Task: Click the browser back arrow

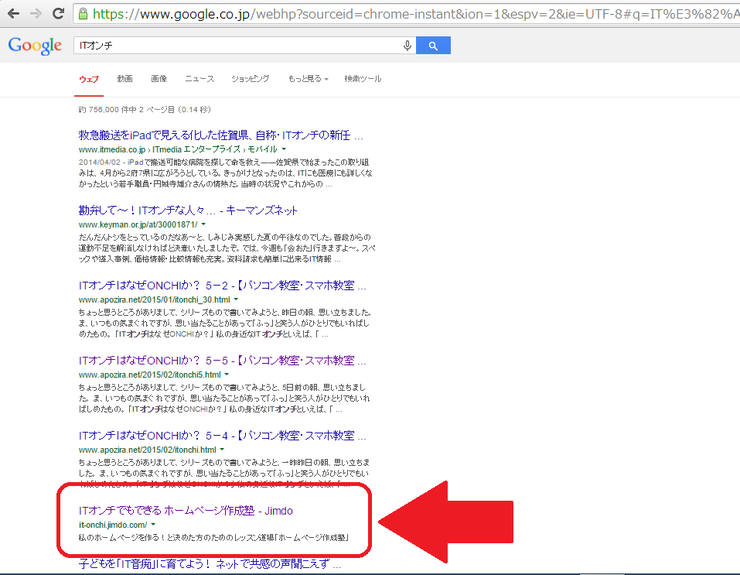Action: click(13, 13)
